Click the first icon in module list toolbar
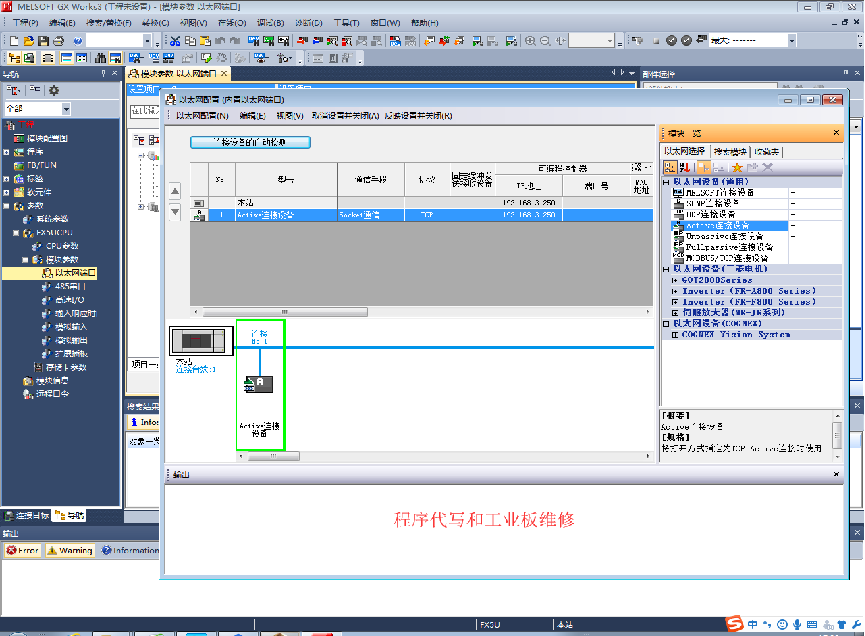The height and width of the screenshot is (636, 865). [670, 167]
